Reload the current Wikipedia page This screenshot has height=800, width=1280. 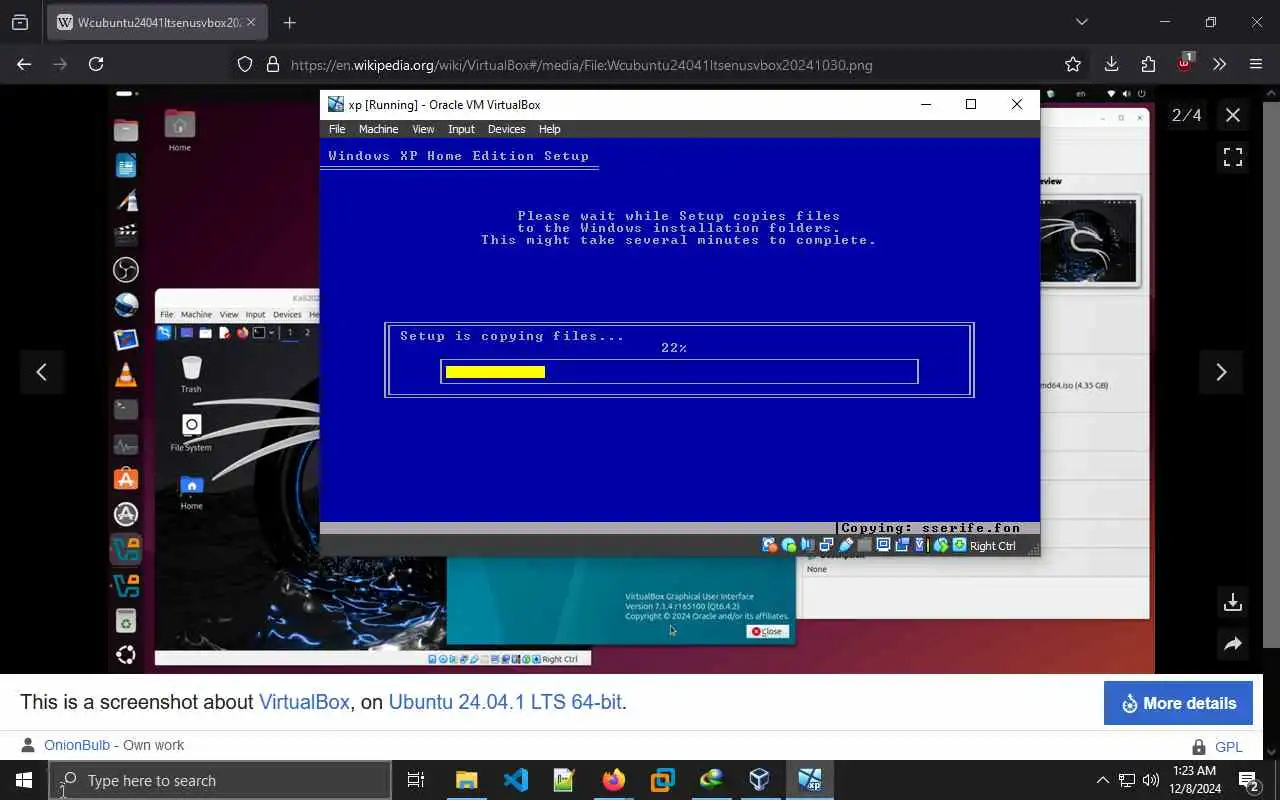(96, 64)
